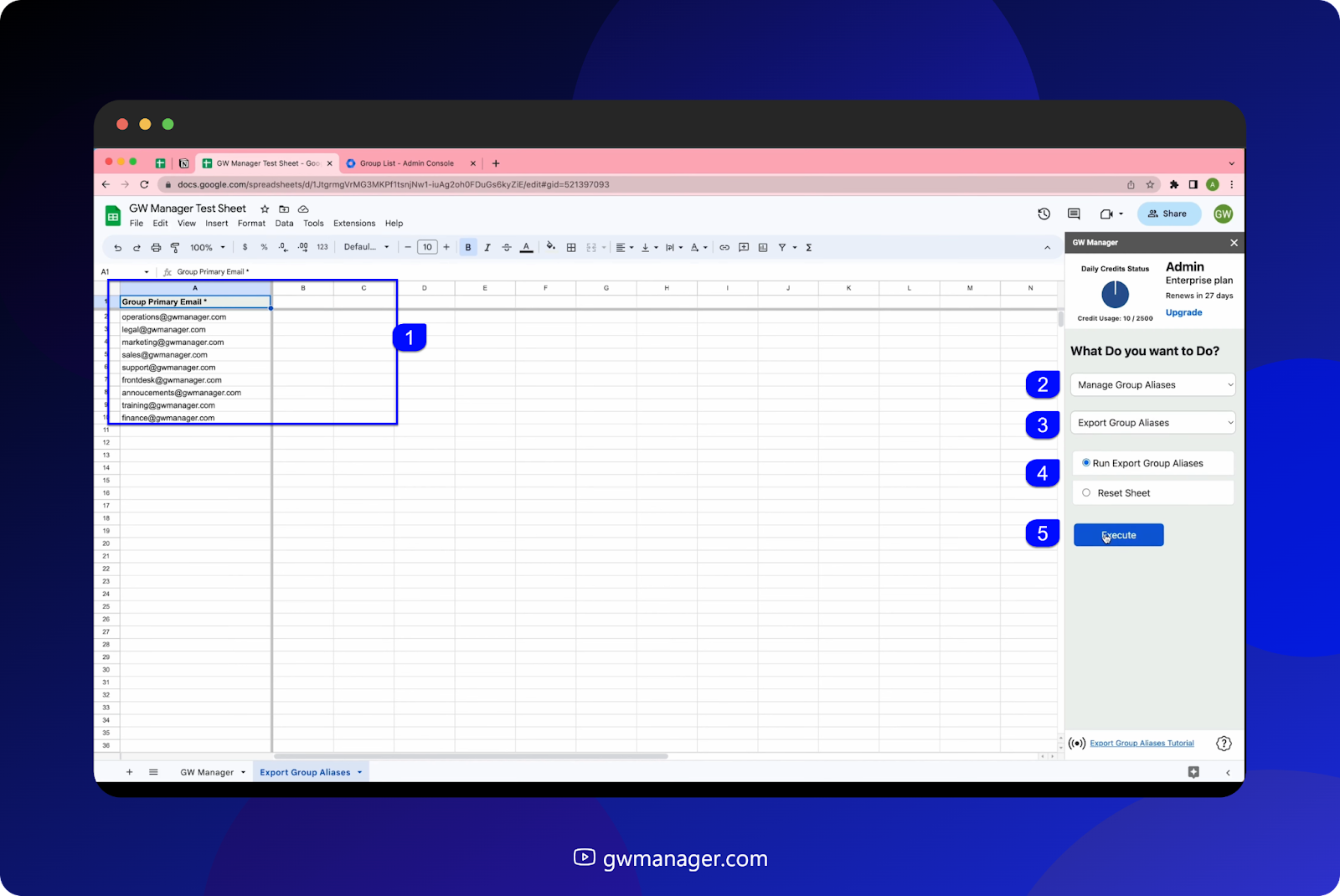
Task: Click the font size field showing 10
Action: [x=427, y=248]
